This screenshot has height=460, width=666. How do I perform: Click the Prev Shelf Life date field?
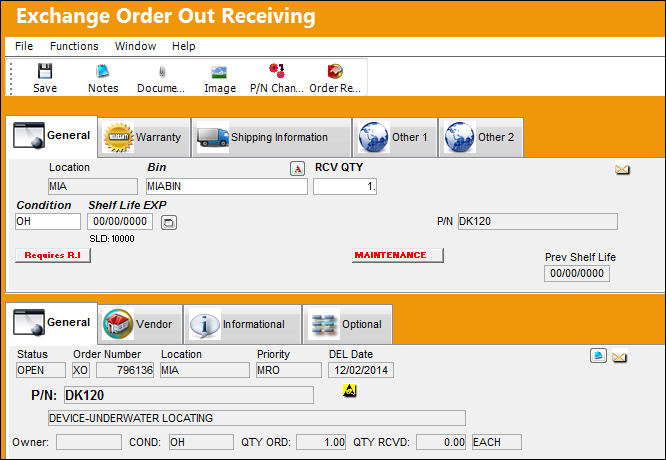click(577, 273)
